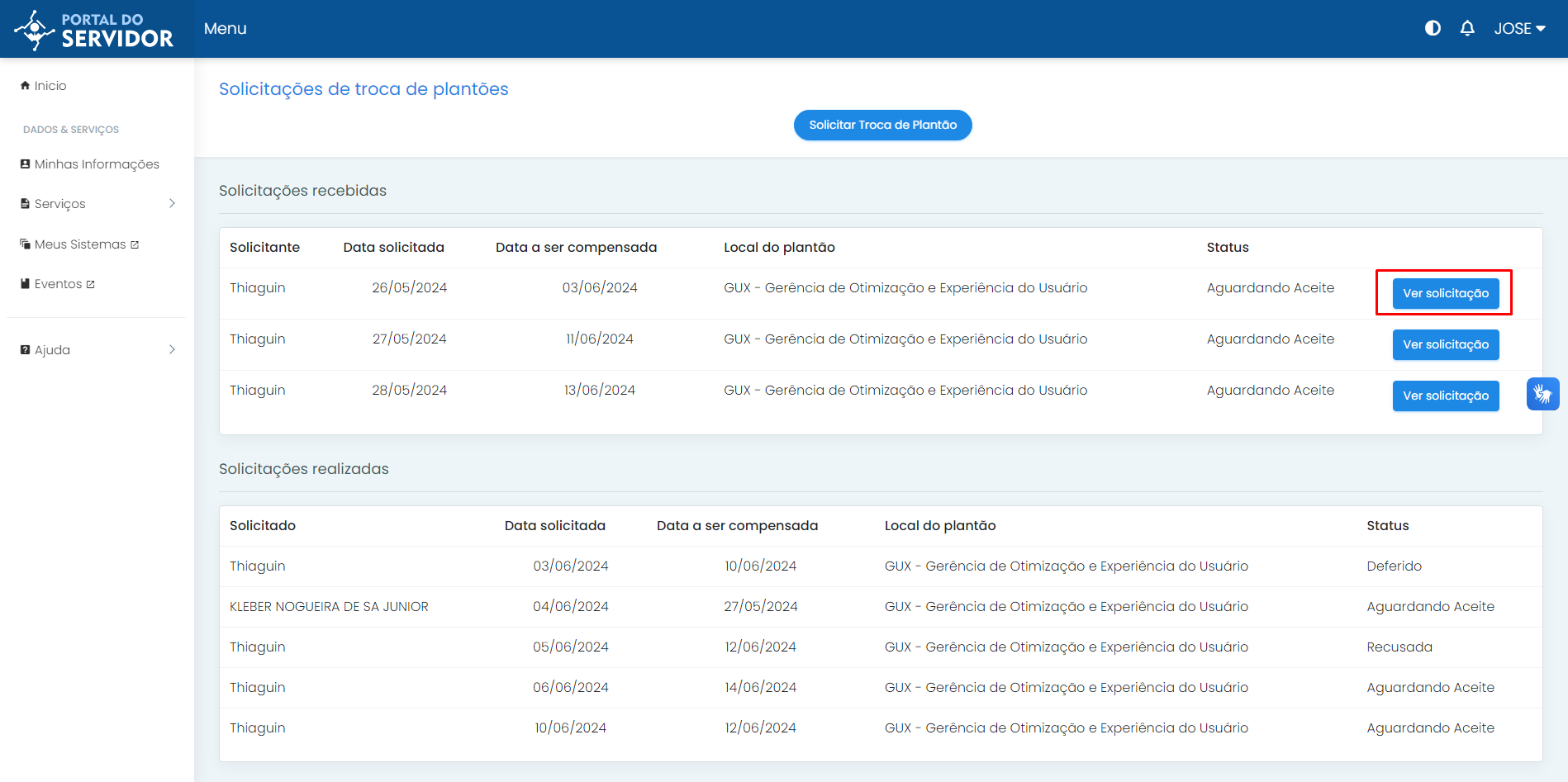This screenshot has width=1568, height=782.
Task: Click the DADOS & SERVIÇOS section label
Action: (71, 130)
